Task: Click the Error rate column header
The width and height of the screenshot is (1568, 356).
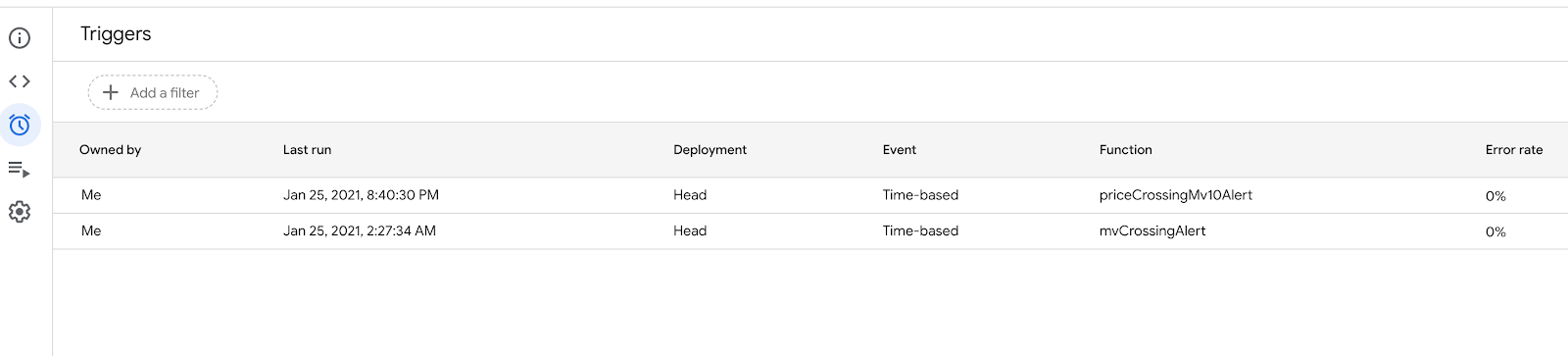Action: pyautogui.click(x=1514, y=150)
